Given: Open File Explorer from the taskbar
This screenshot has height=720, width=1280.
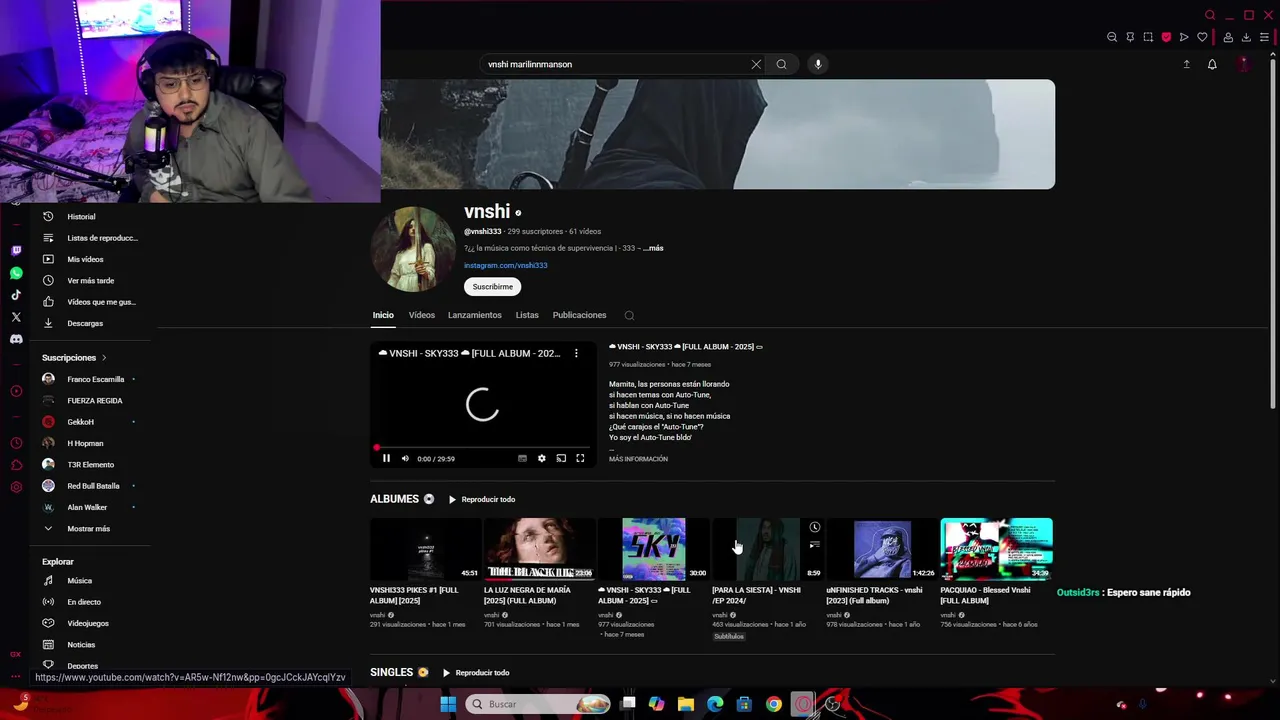Looking at the screenshot, I should pos(686,704).
